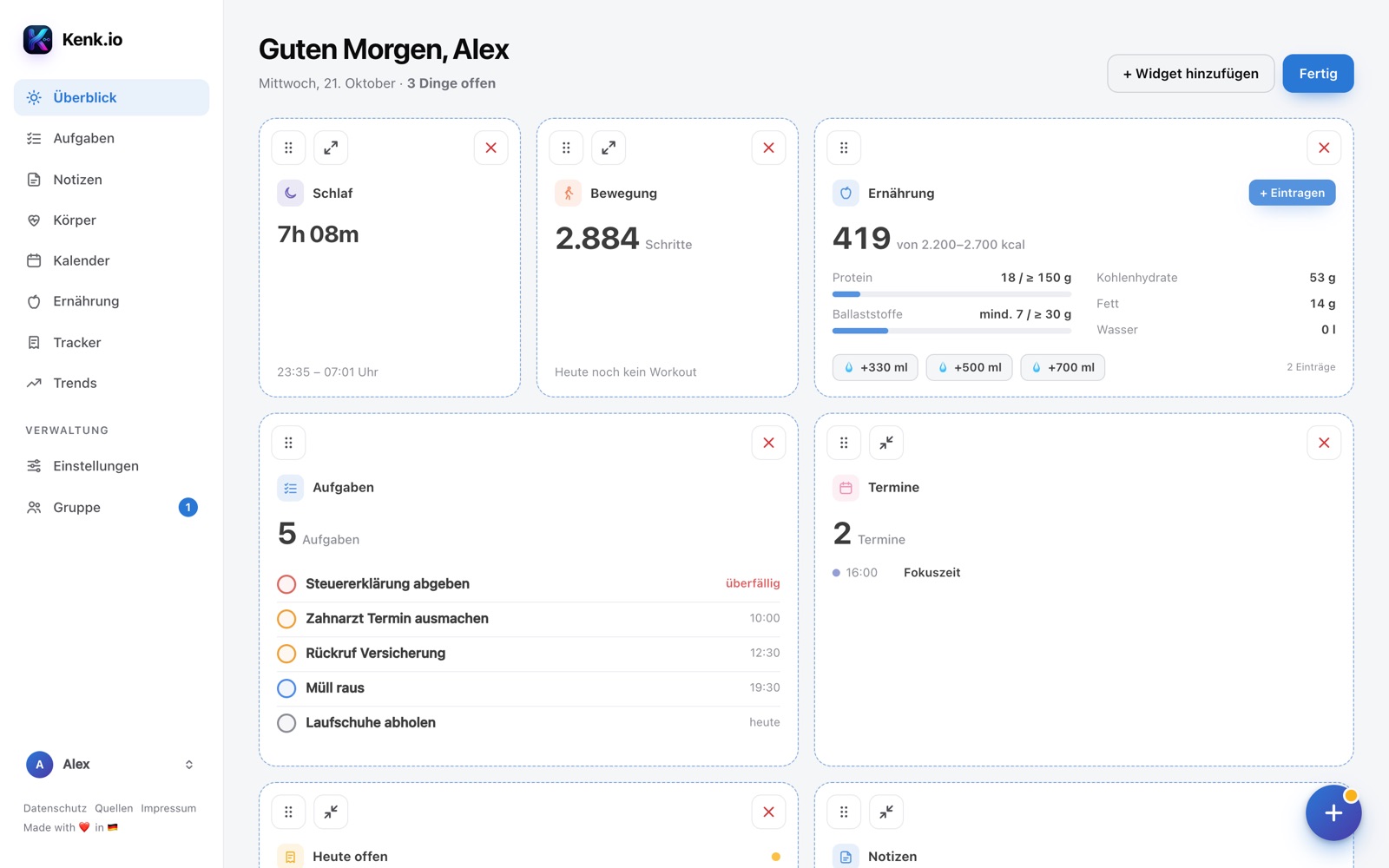The image size is (1389, 868).
Task: Expand the Bewegung widget size
Action: pos(609,148)
